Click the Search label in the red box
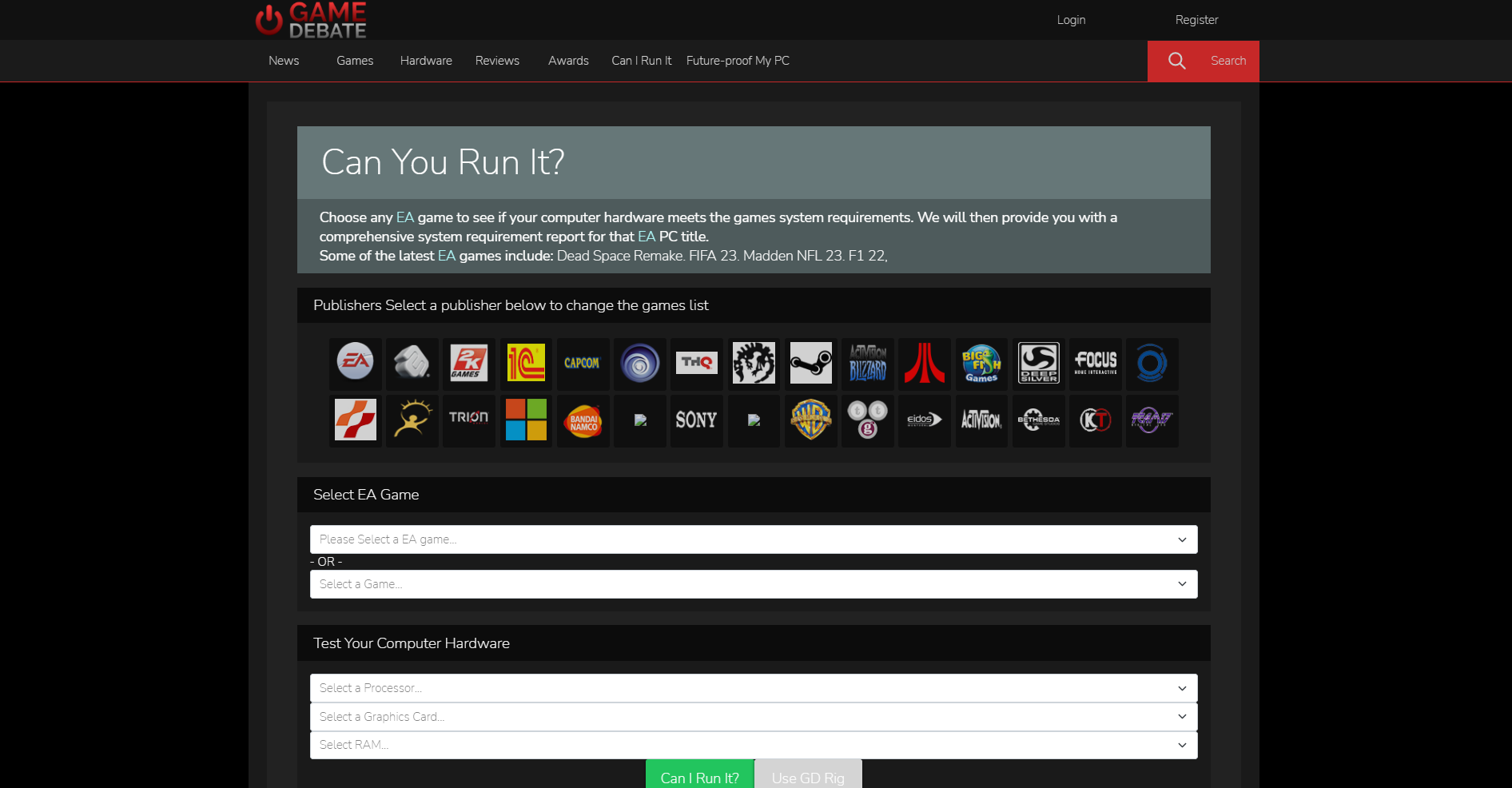Image resolution: width=1512 pixels, height=788 pixels. point(1228,61)
